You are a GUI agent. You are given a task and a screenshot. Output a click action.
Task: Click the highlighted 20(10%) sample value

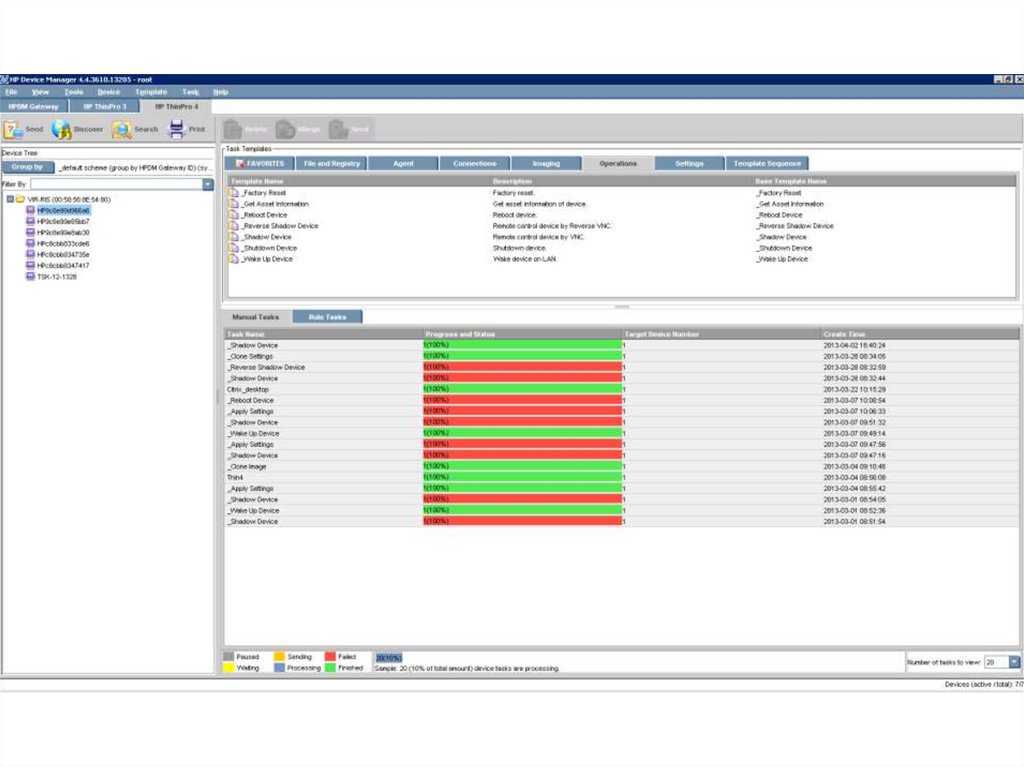[x=389, y=658]
